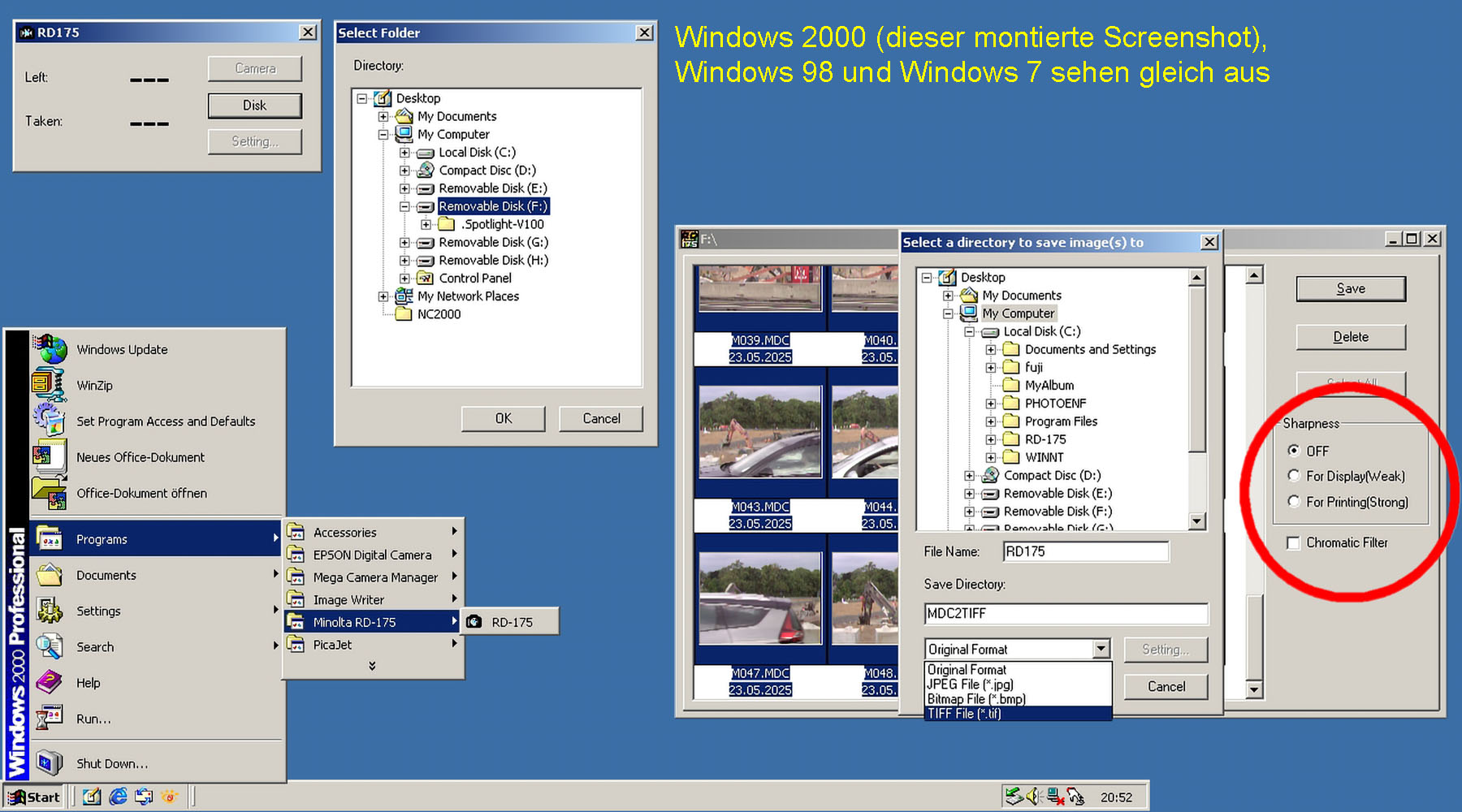Image resolution: width=1462 pixels, height=812 pixels.
Task: Click the volume speaker tray icon
Action: 1034,797
